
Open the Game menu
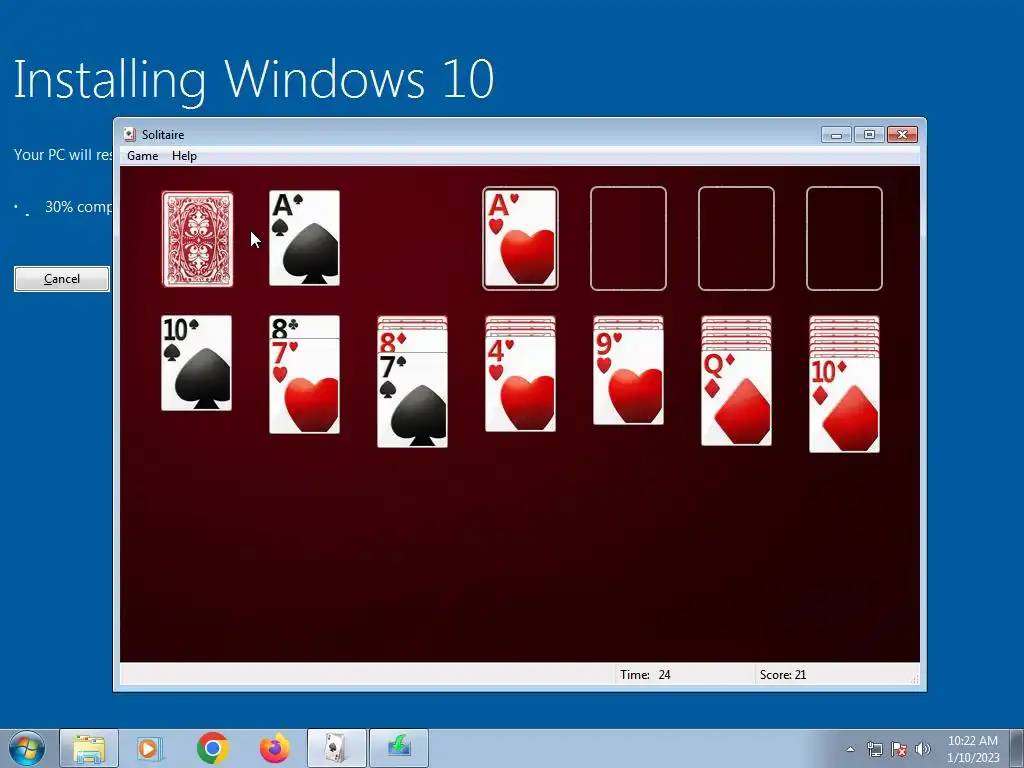point(142,155)
